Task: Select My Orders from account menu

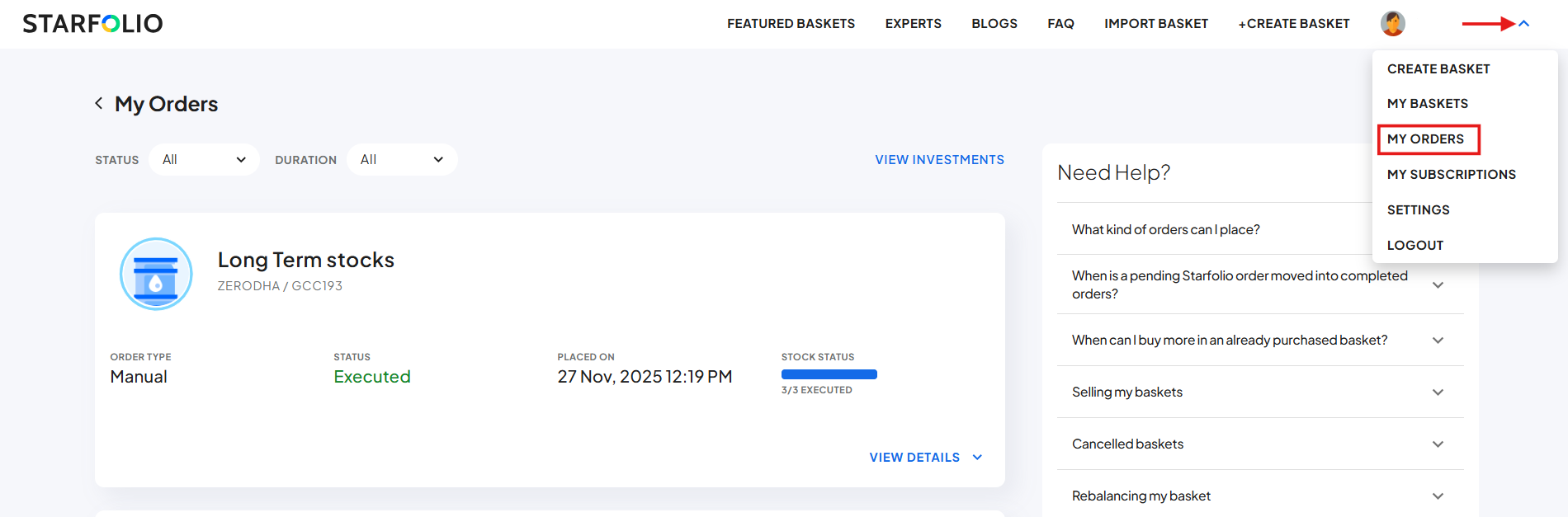Action: tap(1425, 139)
